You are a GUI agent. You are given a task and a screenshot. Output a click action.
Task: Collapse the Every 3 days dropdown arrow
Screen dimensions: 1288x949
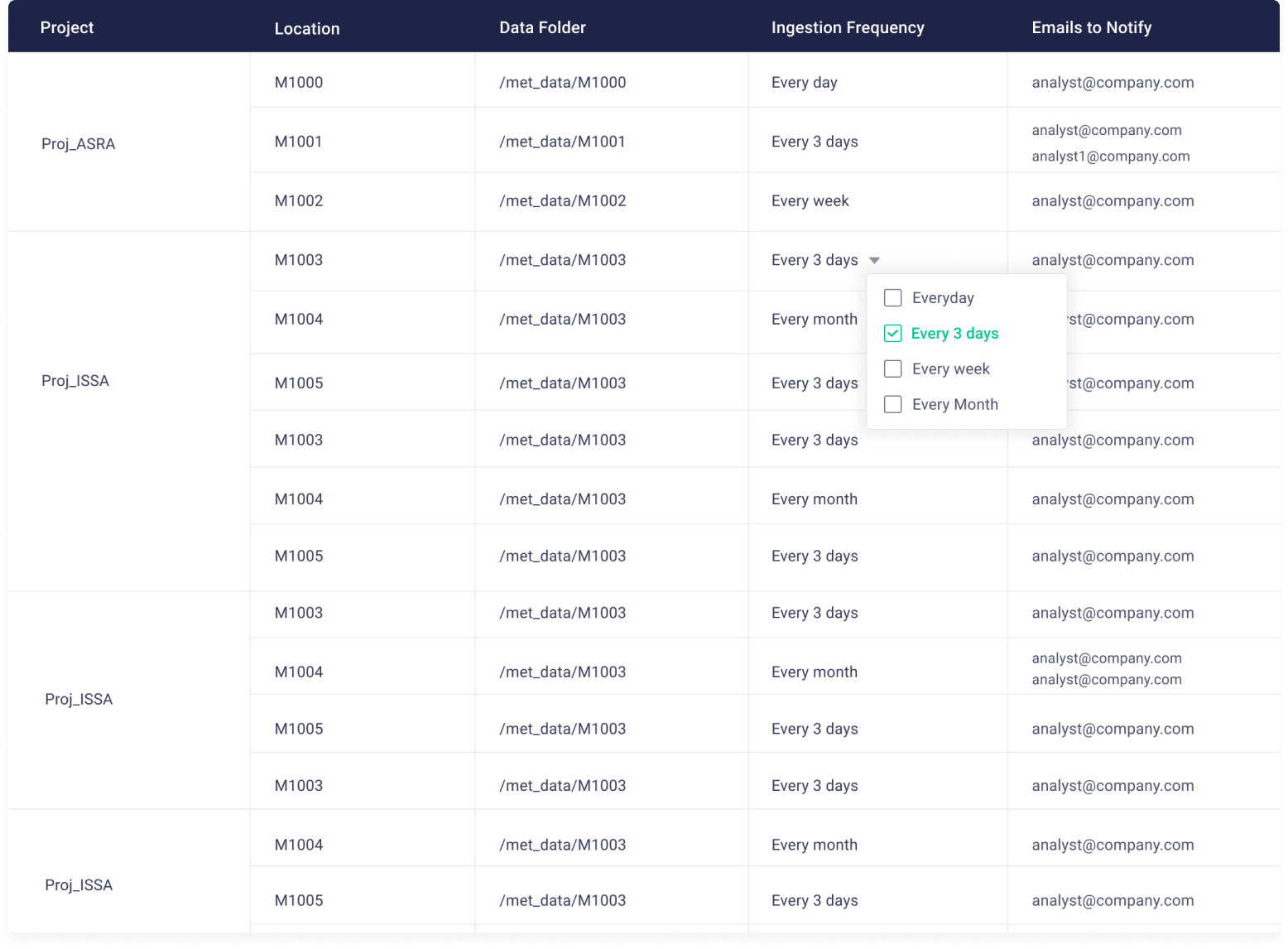[874, 261]
